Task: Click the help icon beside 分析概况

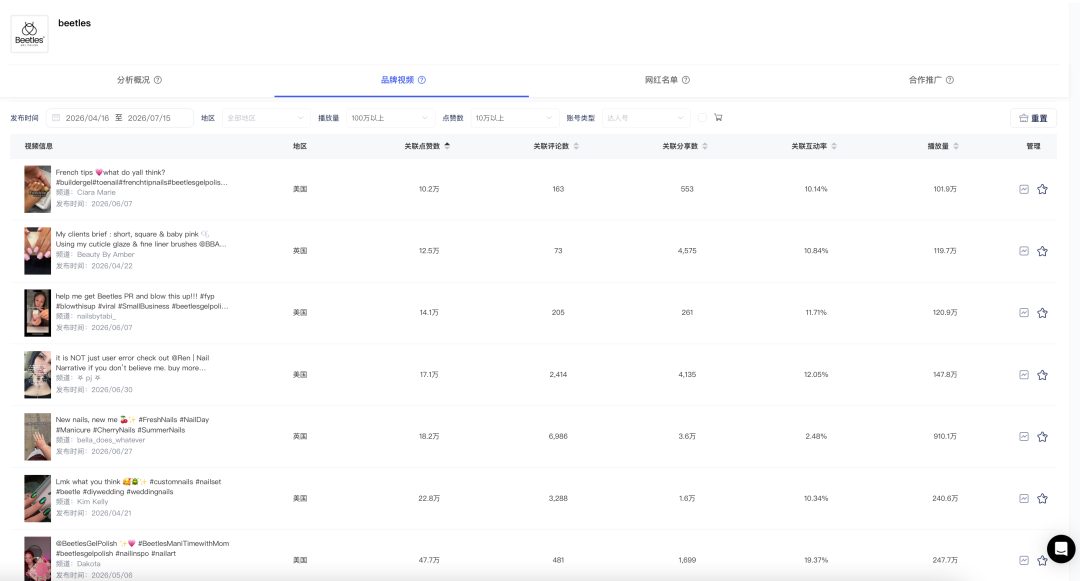Action: (158, 80)
